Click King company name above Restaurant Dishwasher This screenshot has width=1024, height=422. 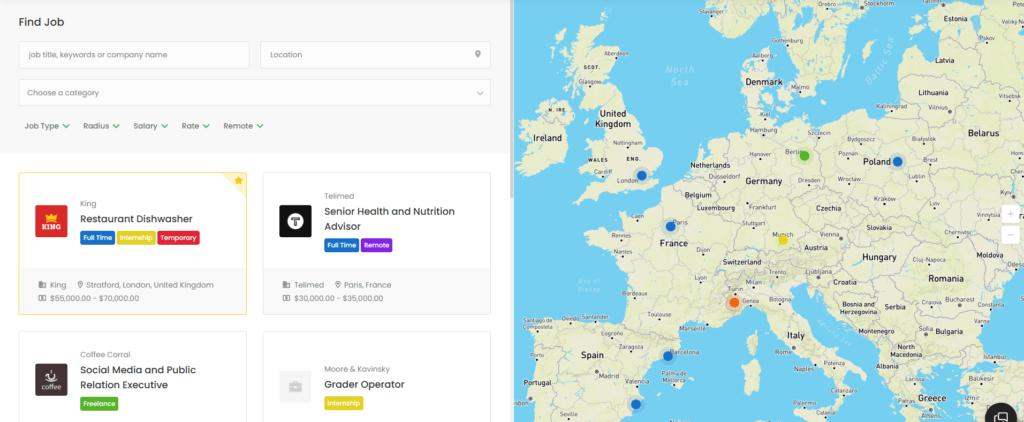88,204
